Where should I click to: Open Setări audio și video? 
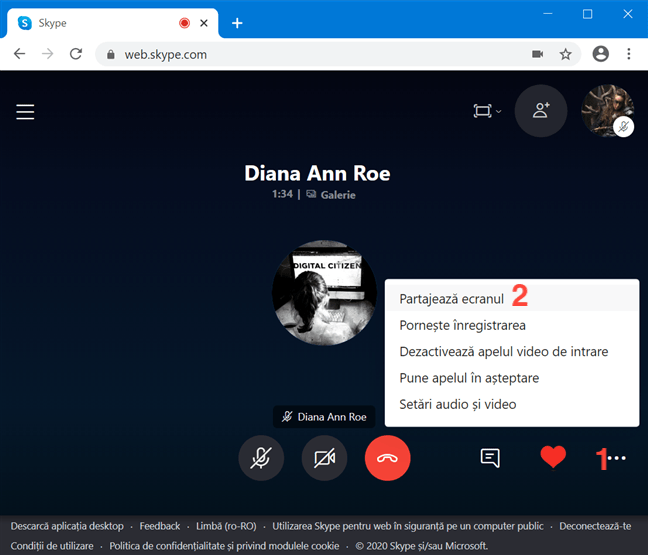tap(512, 404)
